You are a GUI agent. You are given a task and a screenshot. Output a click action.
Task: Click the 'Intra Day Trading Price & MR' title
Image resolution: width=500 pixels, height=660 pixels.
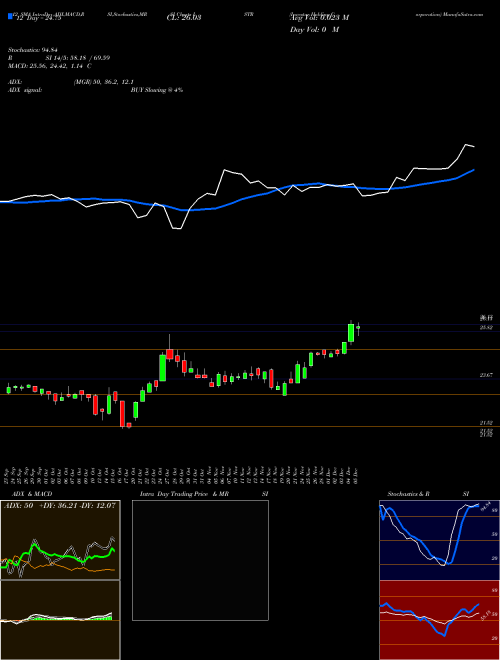coord(184,494)
